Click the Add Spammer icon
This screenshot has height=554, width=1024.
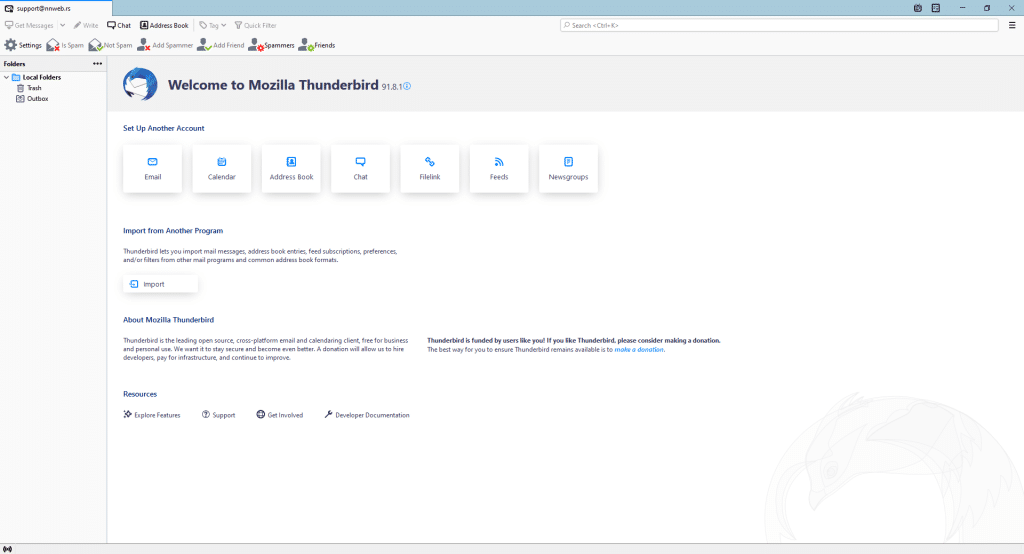coord(144,45)
